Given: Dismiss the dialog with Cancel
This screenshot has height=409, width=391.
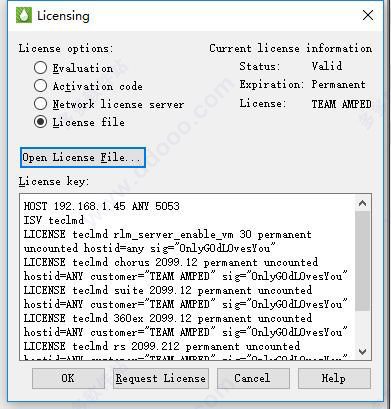Looking at the screenshot, I should click(253, 378).
